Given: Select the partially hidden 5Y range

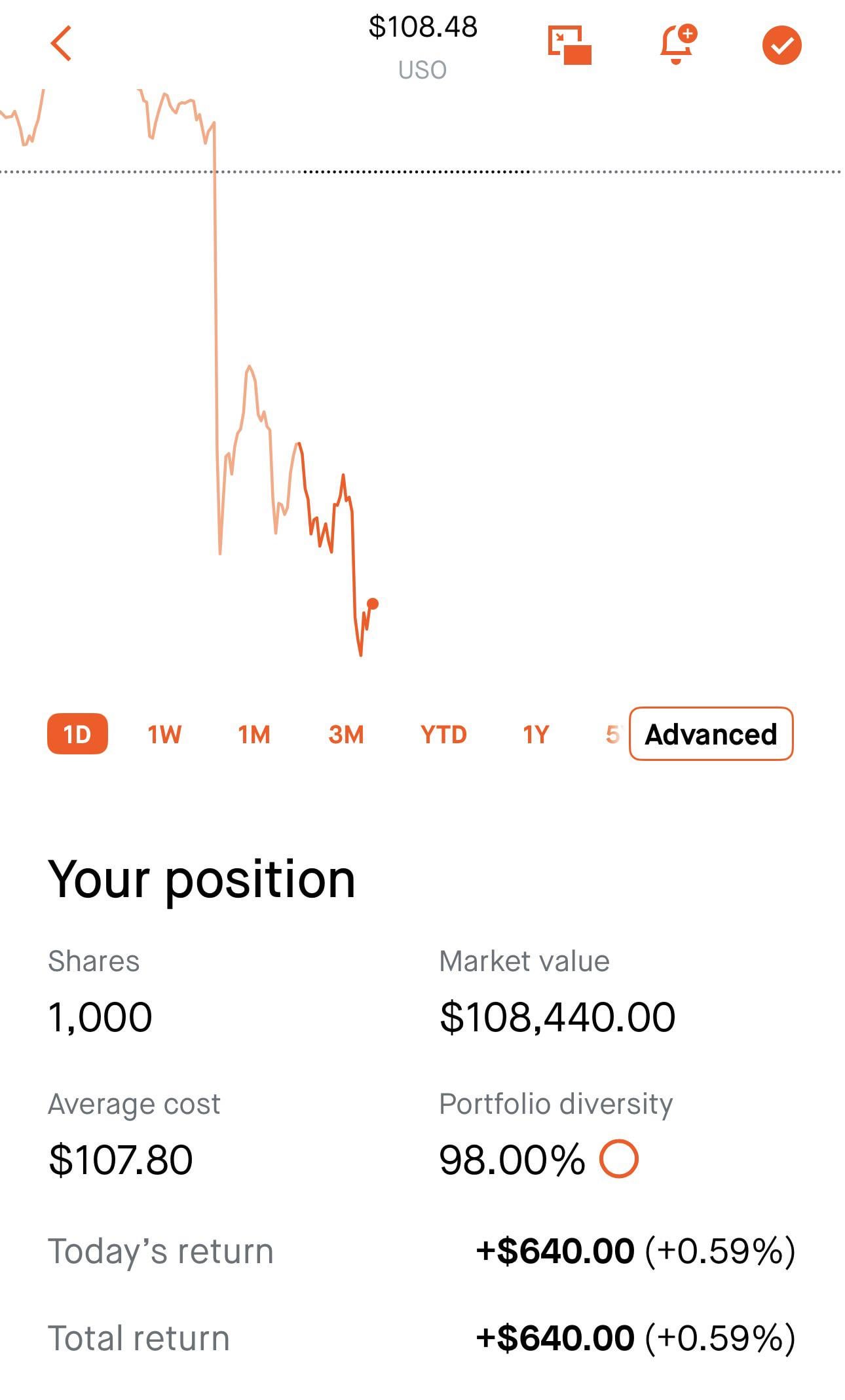Looking at the screenshot, I should pos(612,735).
